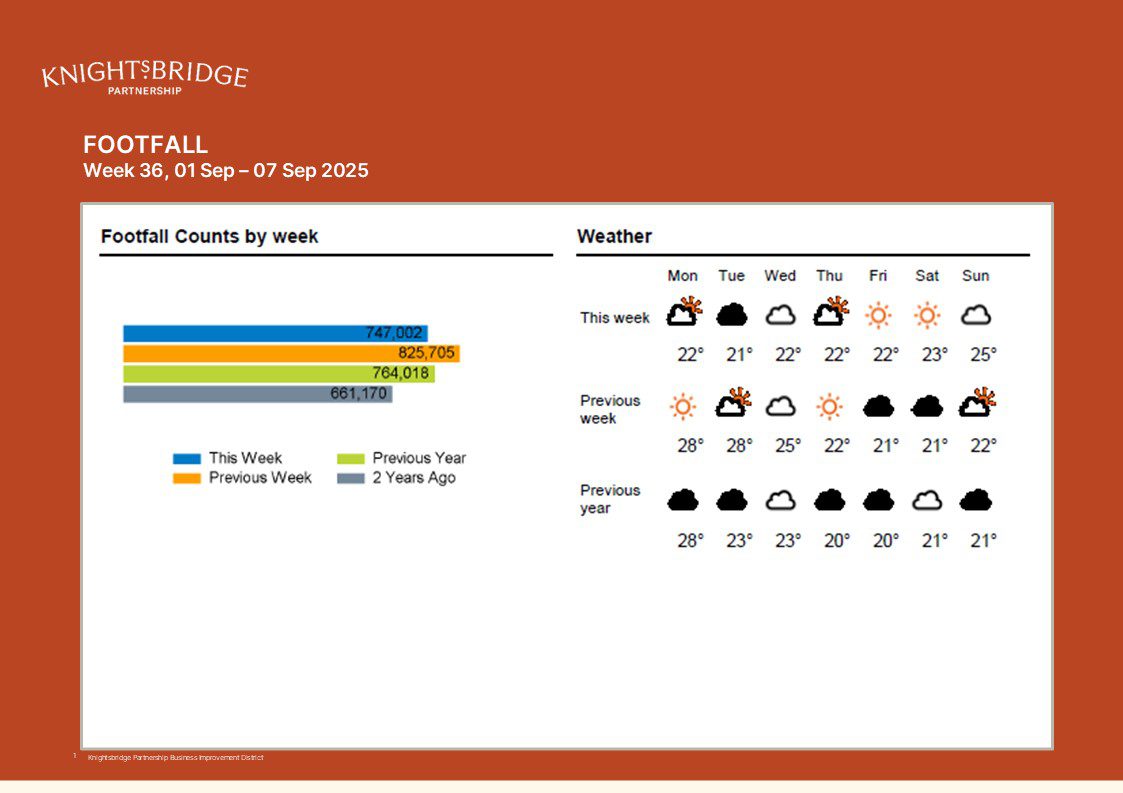Click the grey 2 Years Ago legend swatch
The image size is (1123, 793).
(351, 479)
